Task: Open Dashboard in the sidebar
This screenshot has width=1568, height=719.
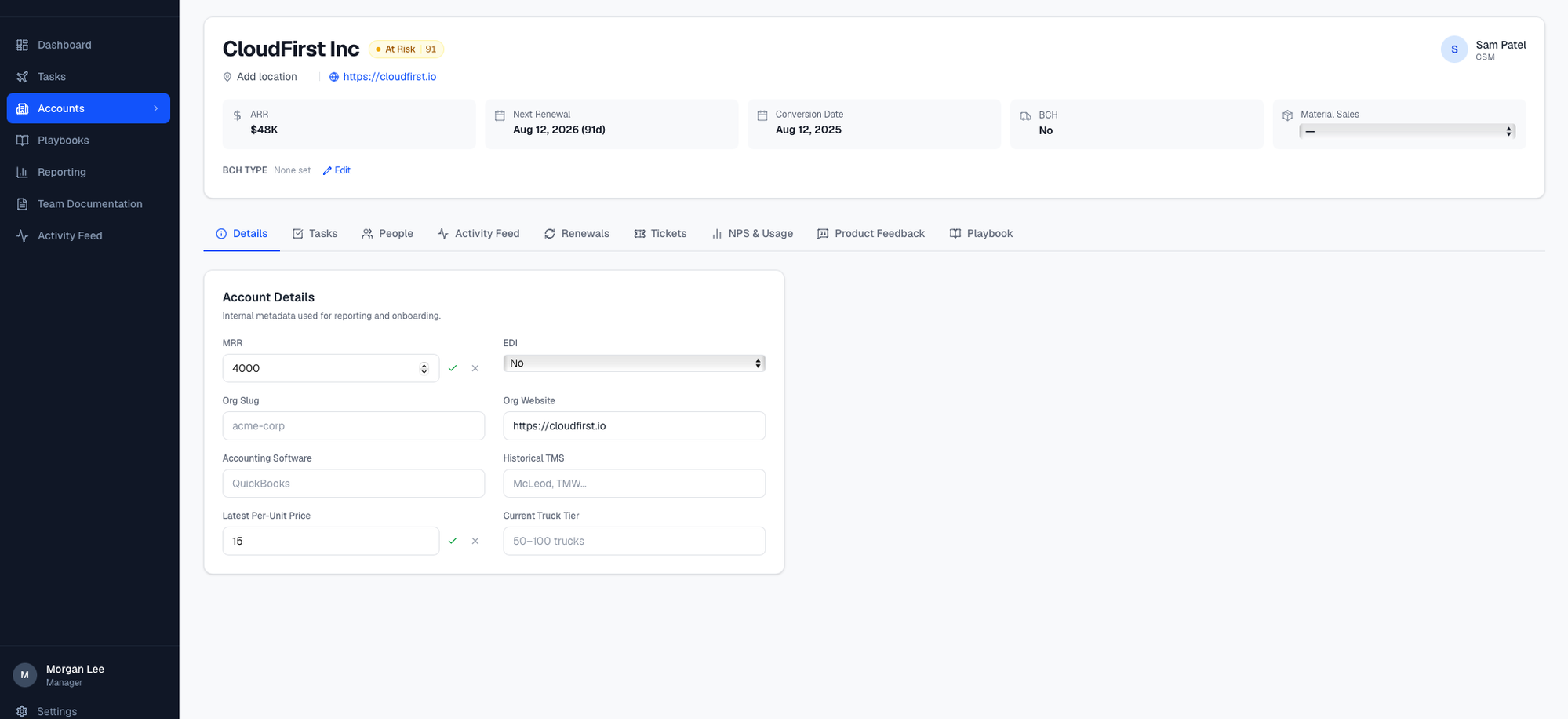Action: tap(89, 45)
